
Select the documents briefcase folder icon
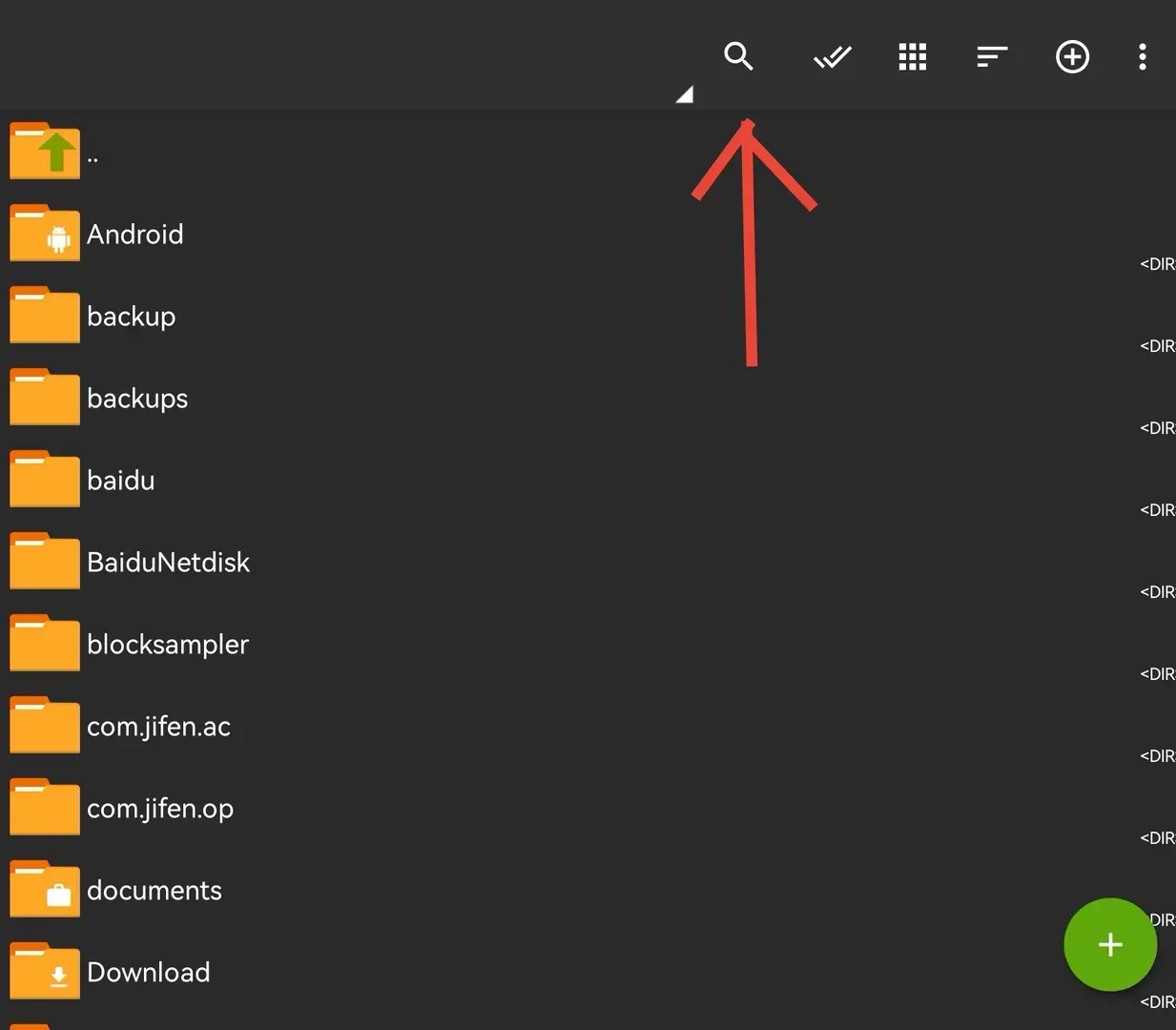[45, 889]
